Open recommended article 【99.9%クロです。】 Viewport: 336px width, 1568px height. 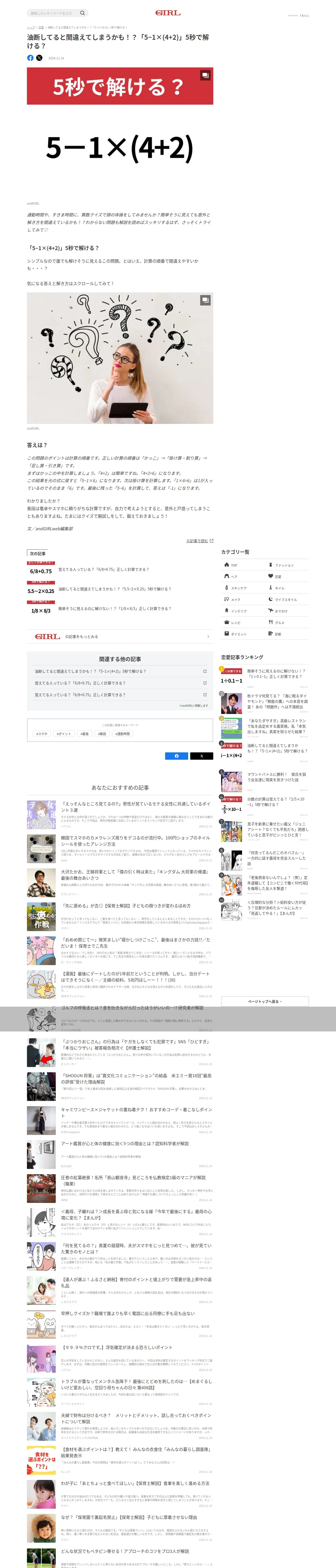(117, 1348)
